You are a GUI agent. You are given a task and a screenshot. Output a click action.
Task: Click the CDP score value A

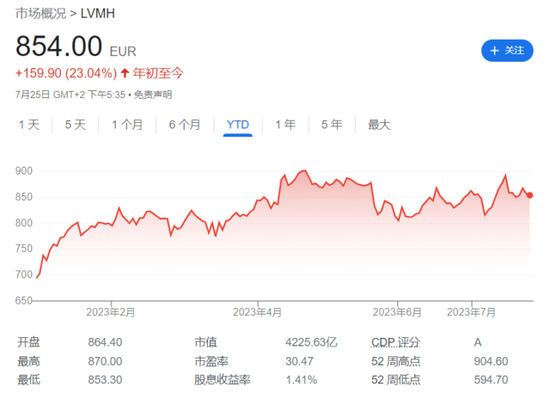(478, 342)
